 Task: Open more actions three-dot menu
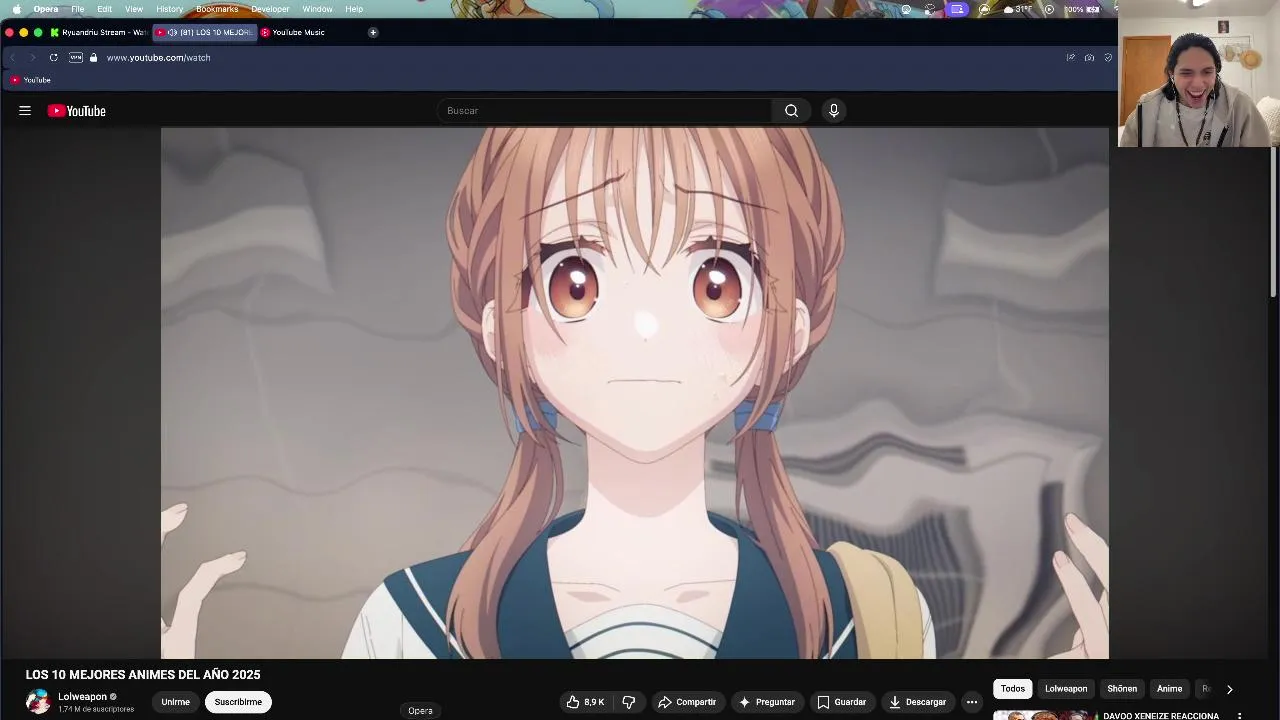pos(972,702)
